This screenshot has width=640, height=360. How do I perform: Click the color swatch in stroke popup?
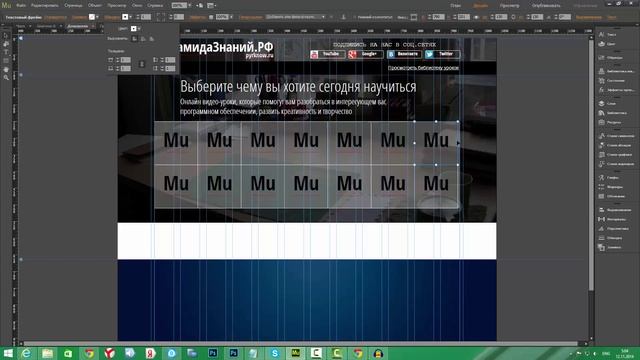pyautogui.click(x=133, y=29)
